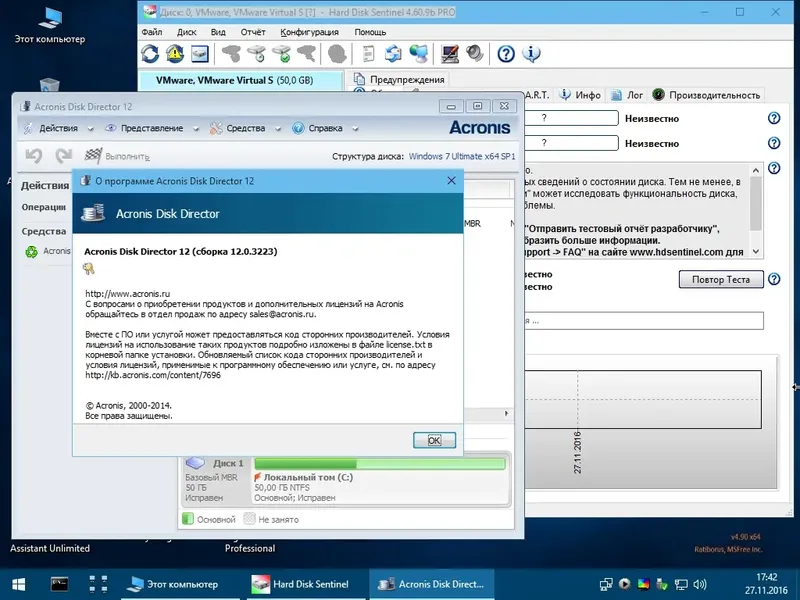Click the Redo arrow in Acronis Disk Director

click(64, 153)
